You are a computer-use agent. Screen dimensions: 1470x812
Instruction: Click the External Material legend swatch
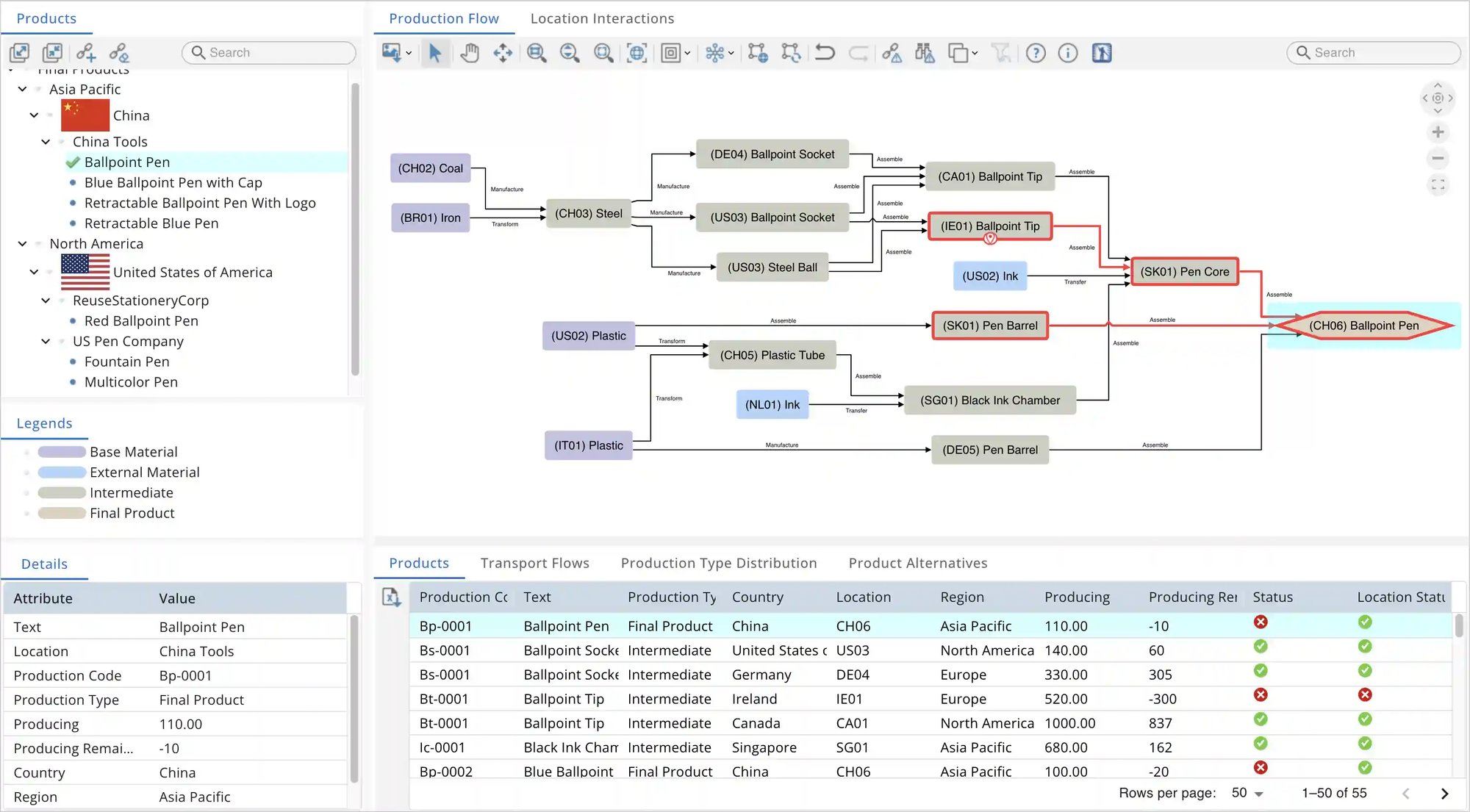pos(62,473)
